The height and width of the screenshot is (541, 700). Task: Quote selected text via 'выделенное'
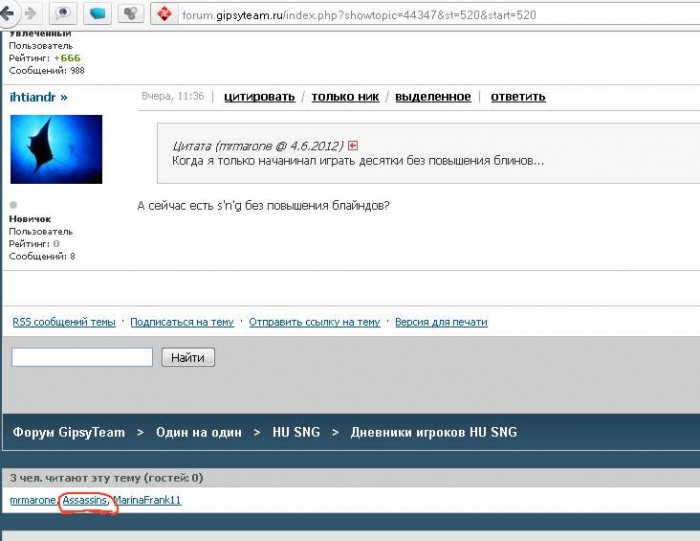(433, 97)
